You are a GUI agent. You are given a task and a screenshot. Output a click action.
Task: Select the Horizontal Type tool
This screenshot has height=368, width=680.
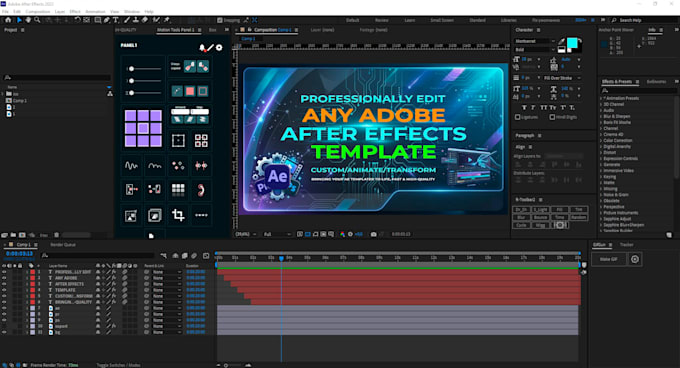[116, 20]
